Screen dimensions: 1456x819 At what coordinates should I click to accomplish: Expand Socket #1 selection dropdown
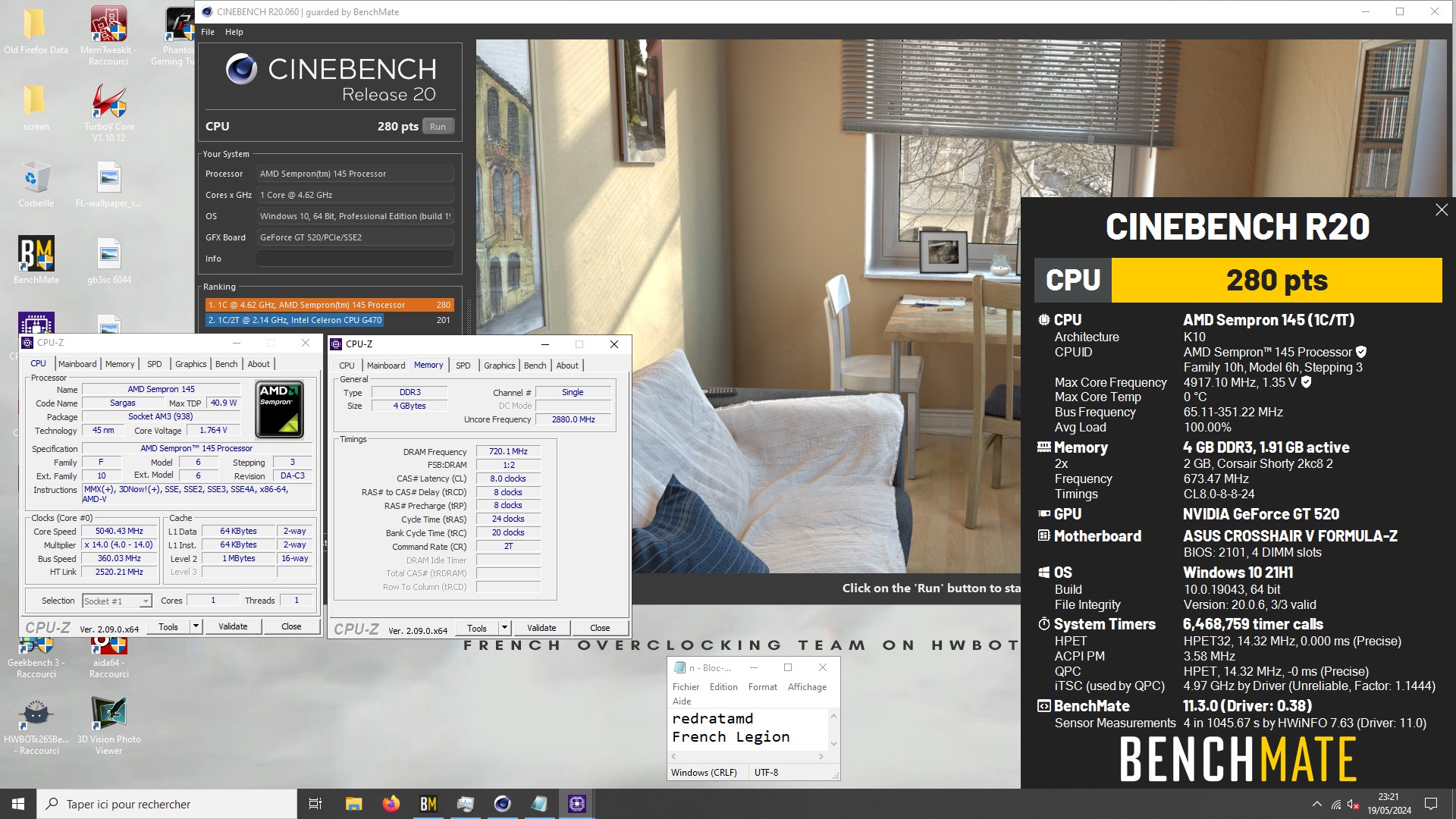click(x=146, y=601)
